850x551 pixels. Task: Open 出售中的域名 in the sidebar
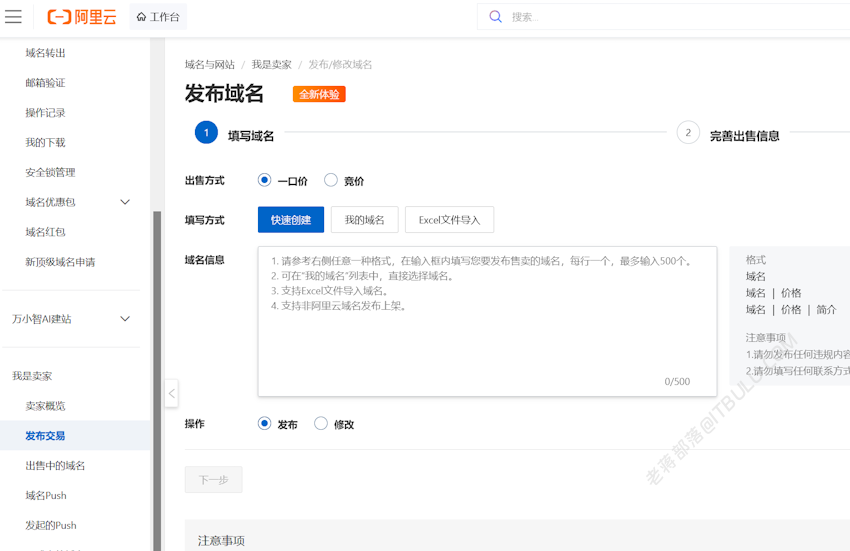55,465
